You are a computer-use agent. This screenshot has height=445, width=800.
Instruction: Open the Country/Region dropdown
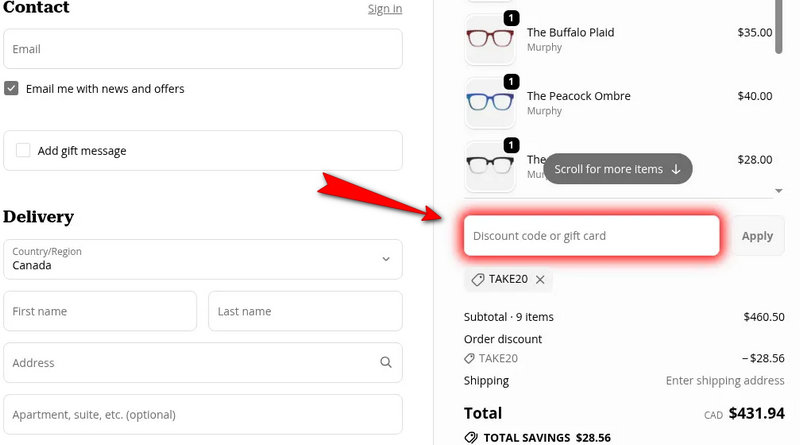[x=203, y=259]
